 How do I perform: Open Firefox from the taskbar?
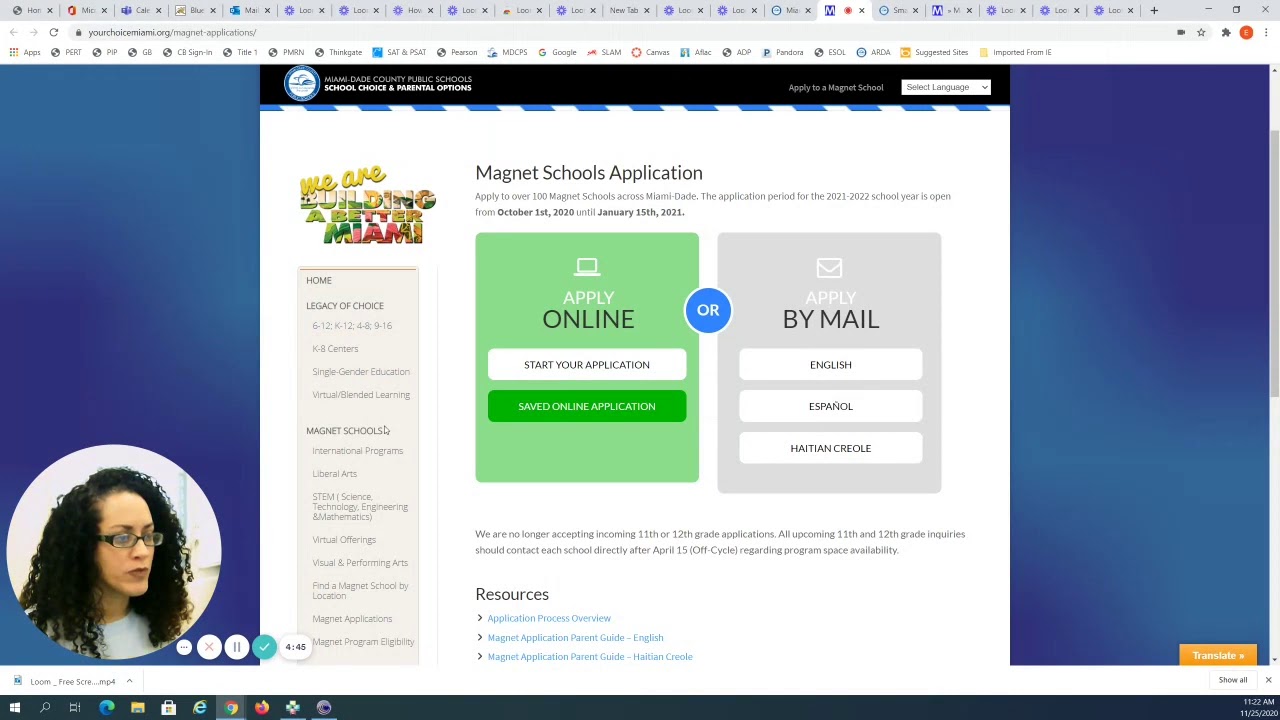262,708
